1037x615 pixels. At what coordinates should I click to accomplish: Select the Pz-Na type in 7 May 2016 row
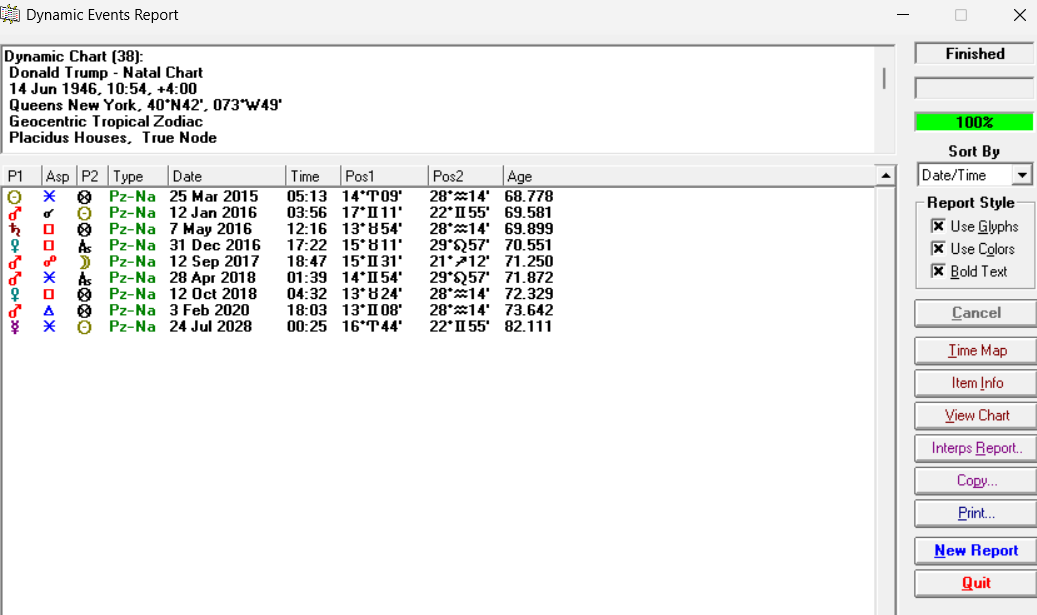pyautogui.click(x=132, y=229)
